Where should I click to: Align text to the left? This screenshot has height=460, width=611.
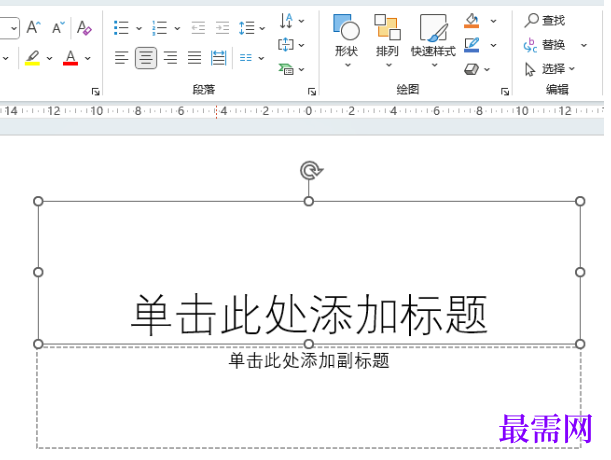pos(122,58)
